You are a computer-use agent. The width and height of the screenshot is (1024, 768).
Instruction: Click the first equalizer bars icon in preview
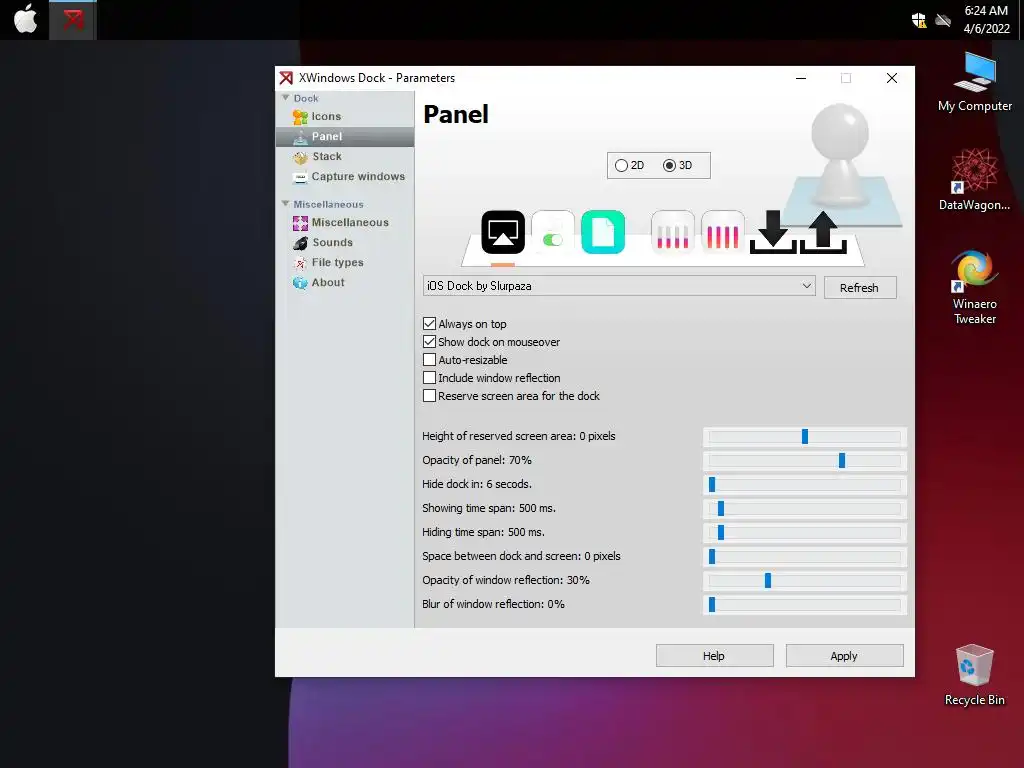673,232
